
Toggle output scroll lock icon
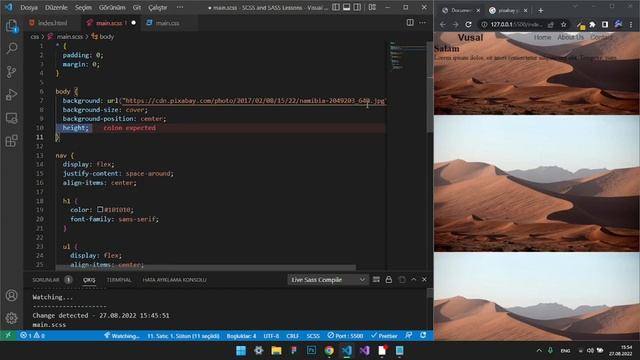tap(389, 280)
